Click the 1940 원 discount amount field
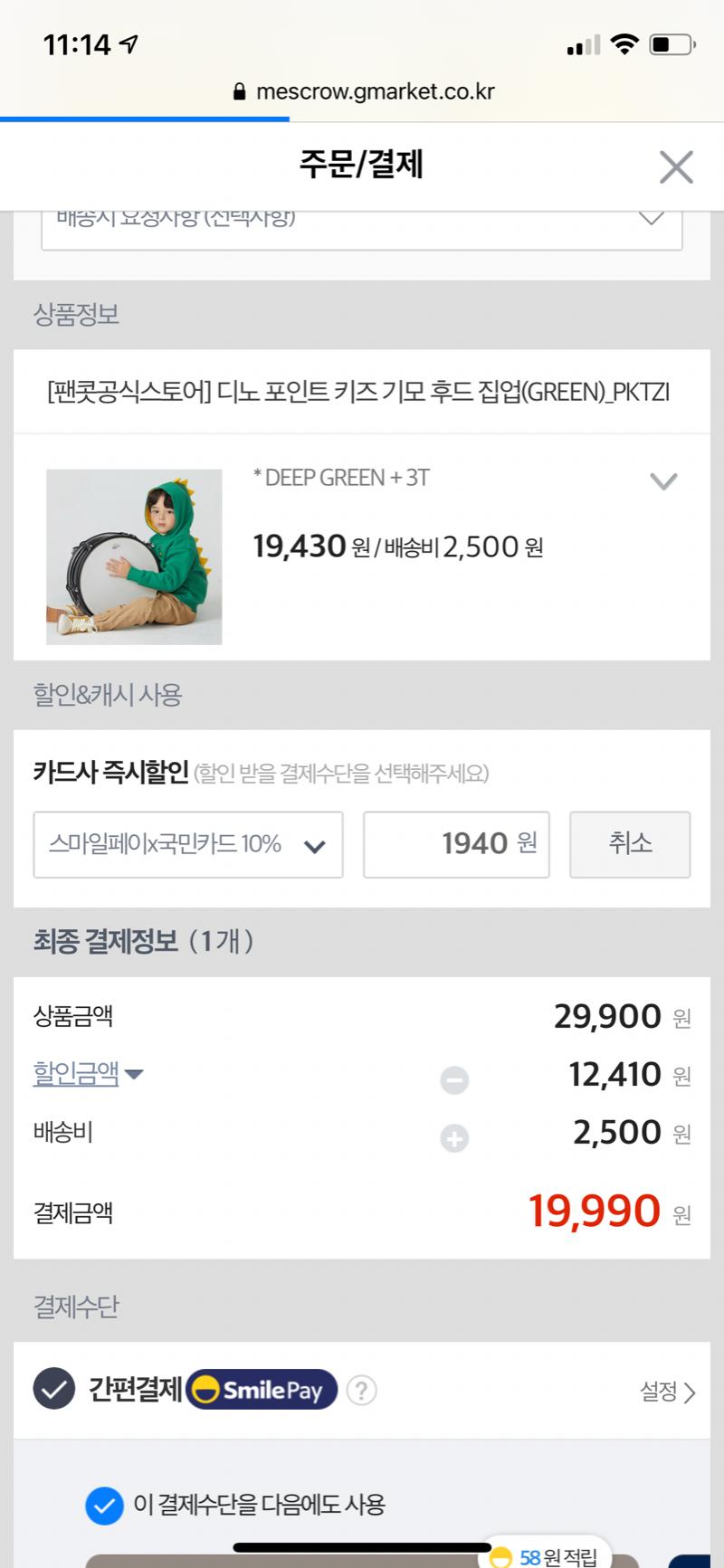 point(456,845)
